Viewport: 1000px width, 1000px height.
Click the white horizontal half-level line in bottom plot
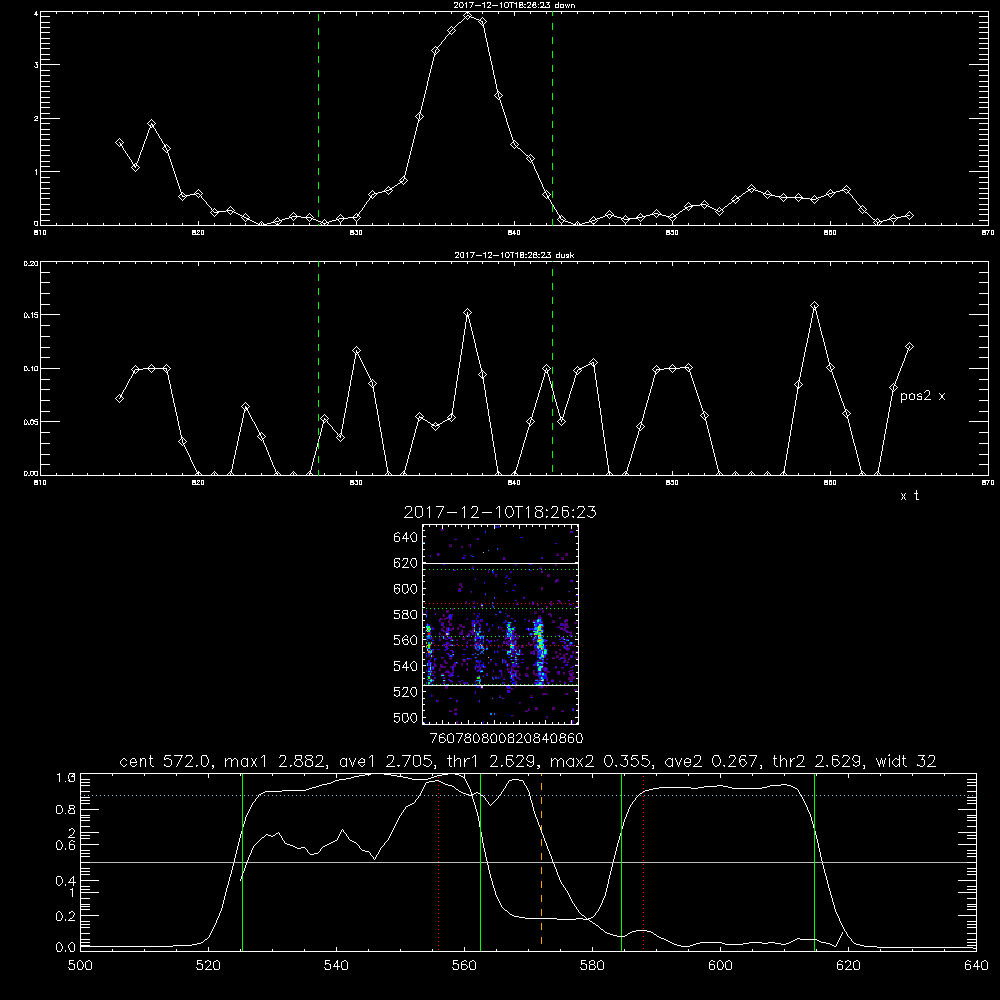pyautogui.click(x=528, y=862)
